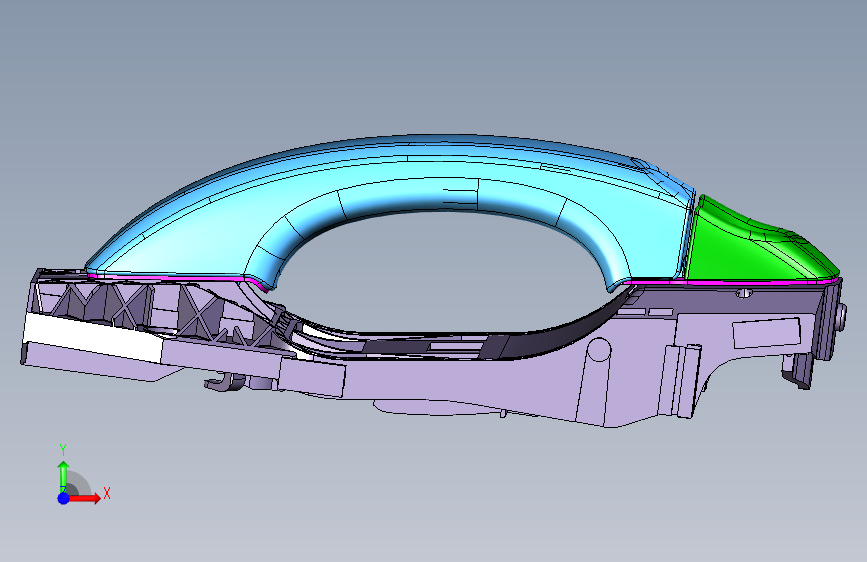
Task: Pick the hook clip beneath the carrier's left side
Action: click(x=224, y=383)
